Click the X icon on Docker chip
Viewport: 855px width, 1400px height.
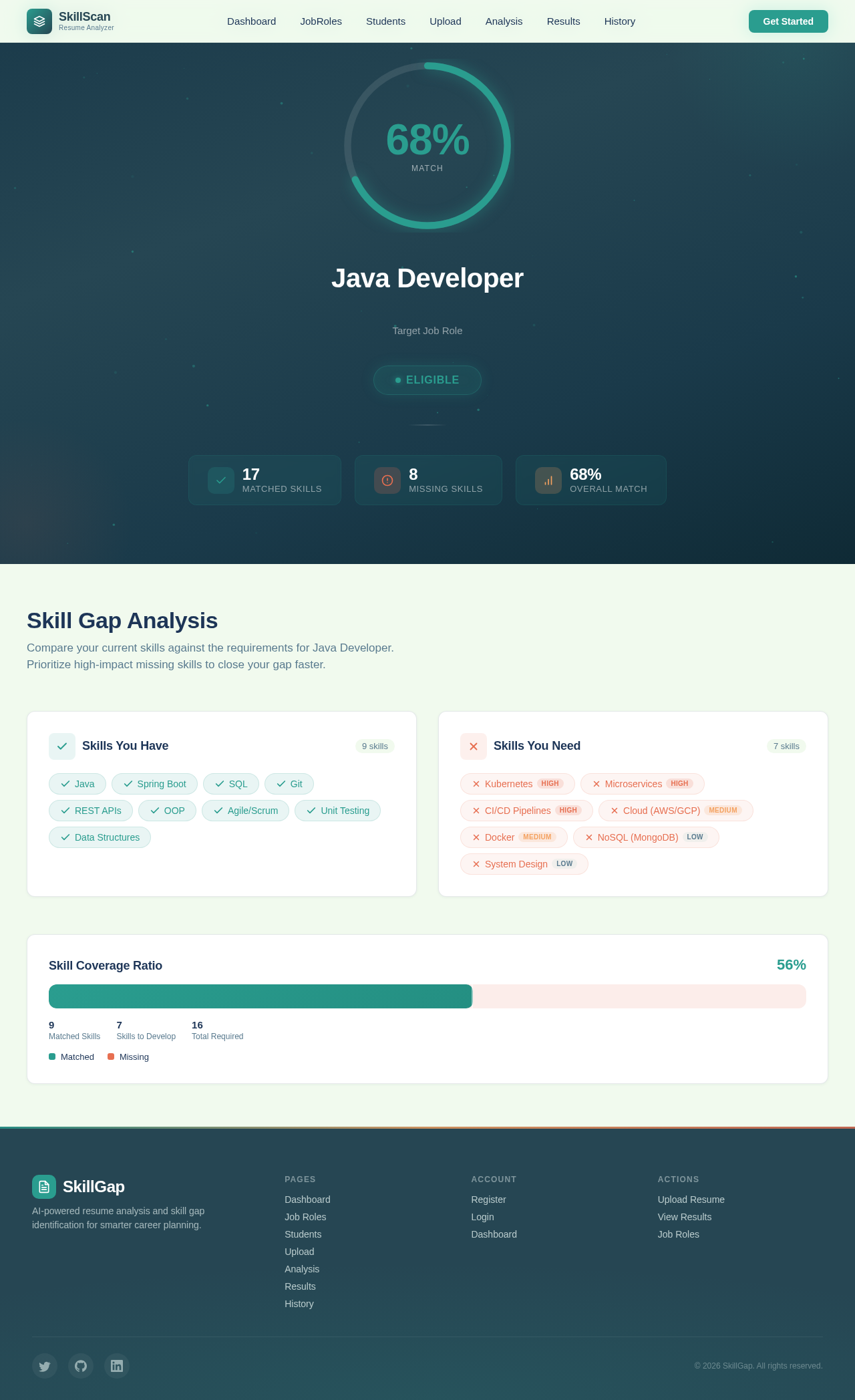tap(476, 837)
